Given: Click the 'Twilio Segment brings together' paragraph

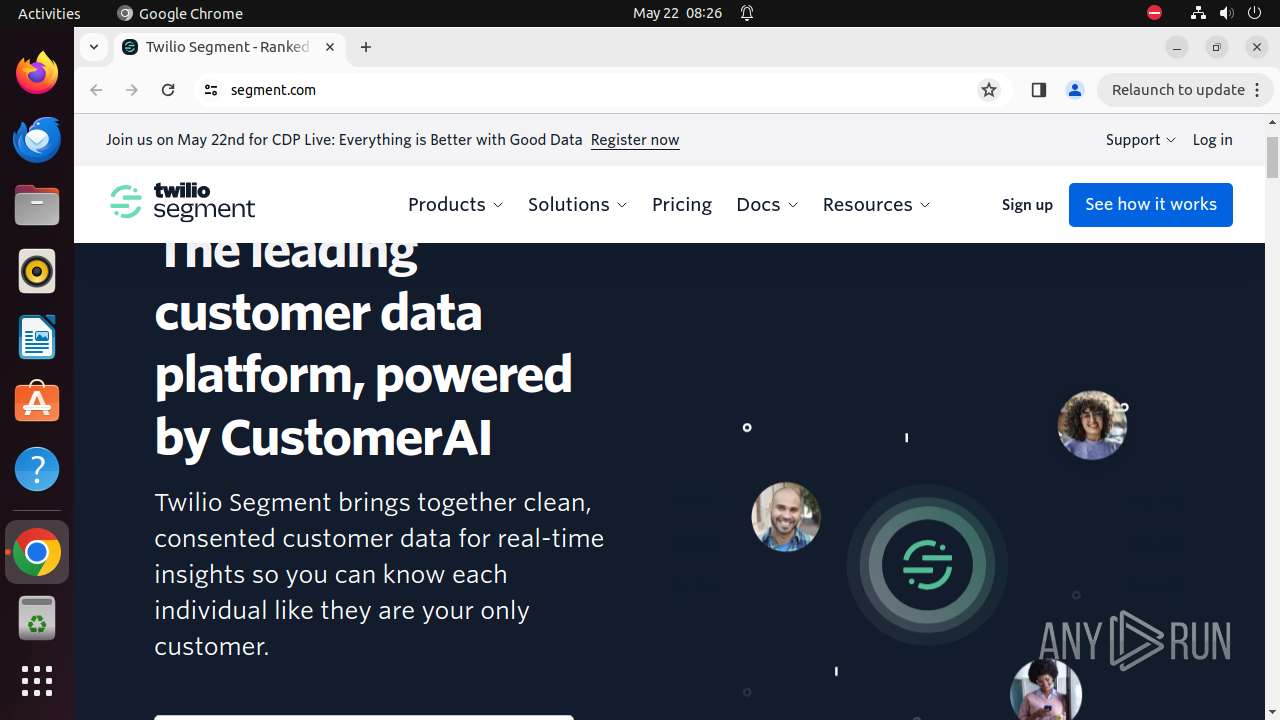Looking at the screenshot, I should [x=379, y=574].
